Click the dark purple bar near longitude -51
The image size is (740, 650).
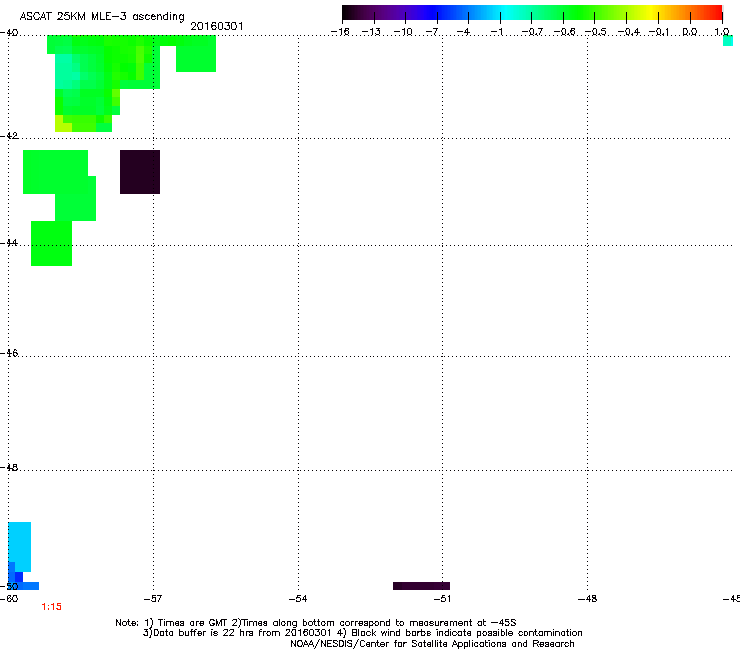point(421,586)
